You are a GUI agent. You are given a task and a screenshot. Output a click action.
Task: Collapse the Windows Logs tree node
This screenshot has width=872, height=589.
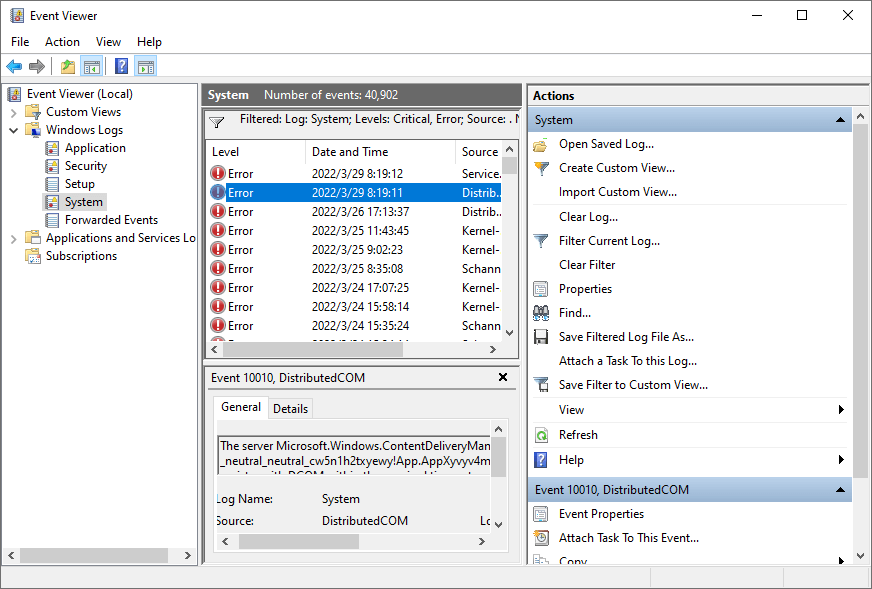tap(14, 130)
